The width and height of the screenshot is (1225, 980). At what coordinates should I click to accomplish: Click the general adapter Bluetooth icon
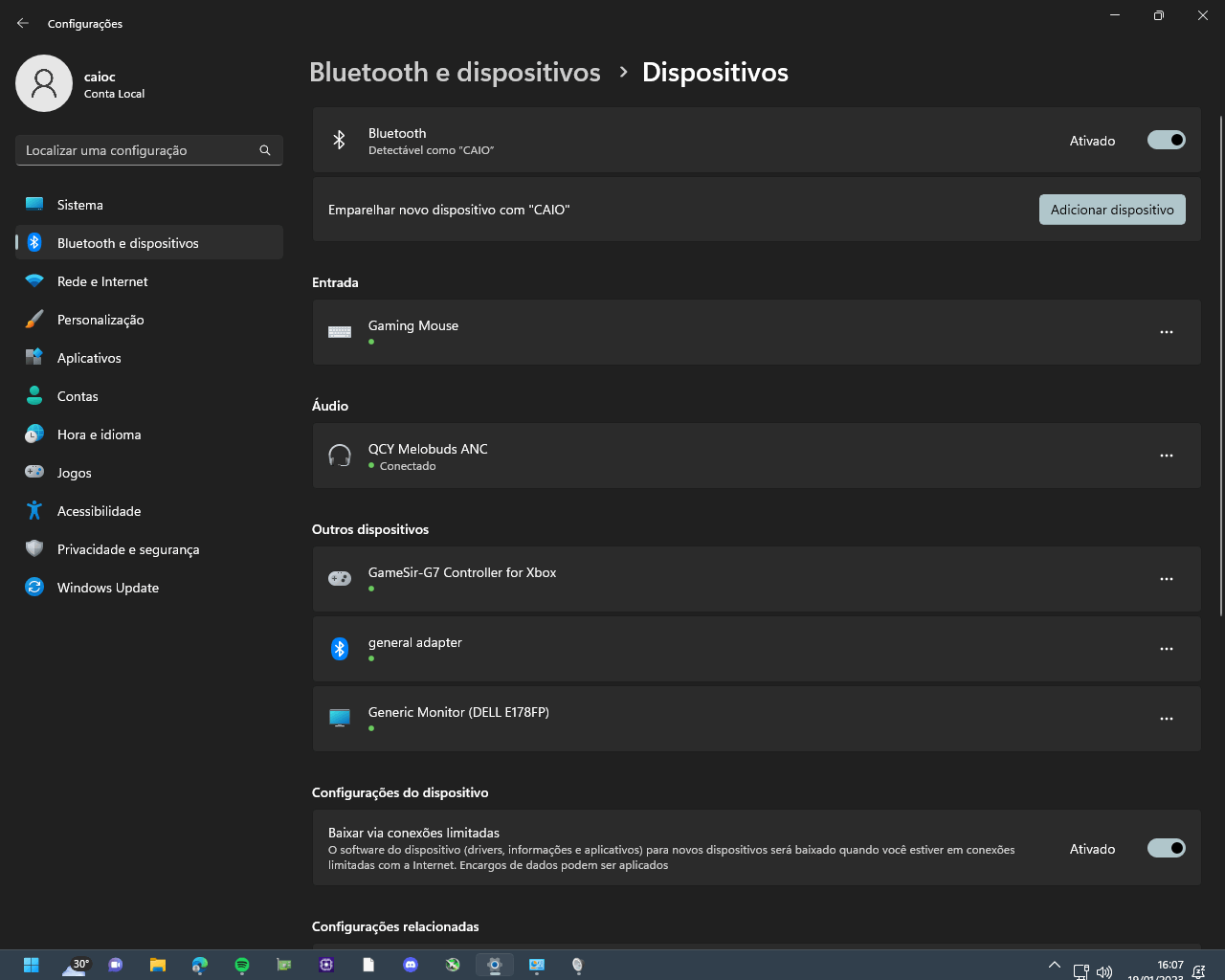click(340, 649)
